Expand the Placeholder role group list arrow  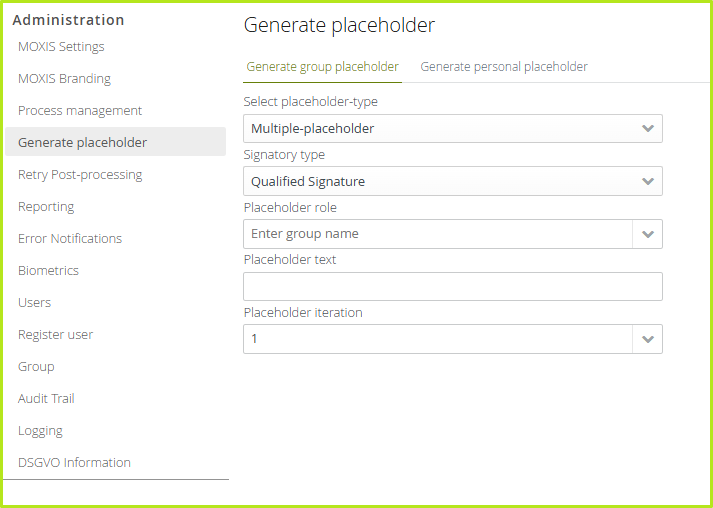point(648,234)
